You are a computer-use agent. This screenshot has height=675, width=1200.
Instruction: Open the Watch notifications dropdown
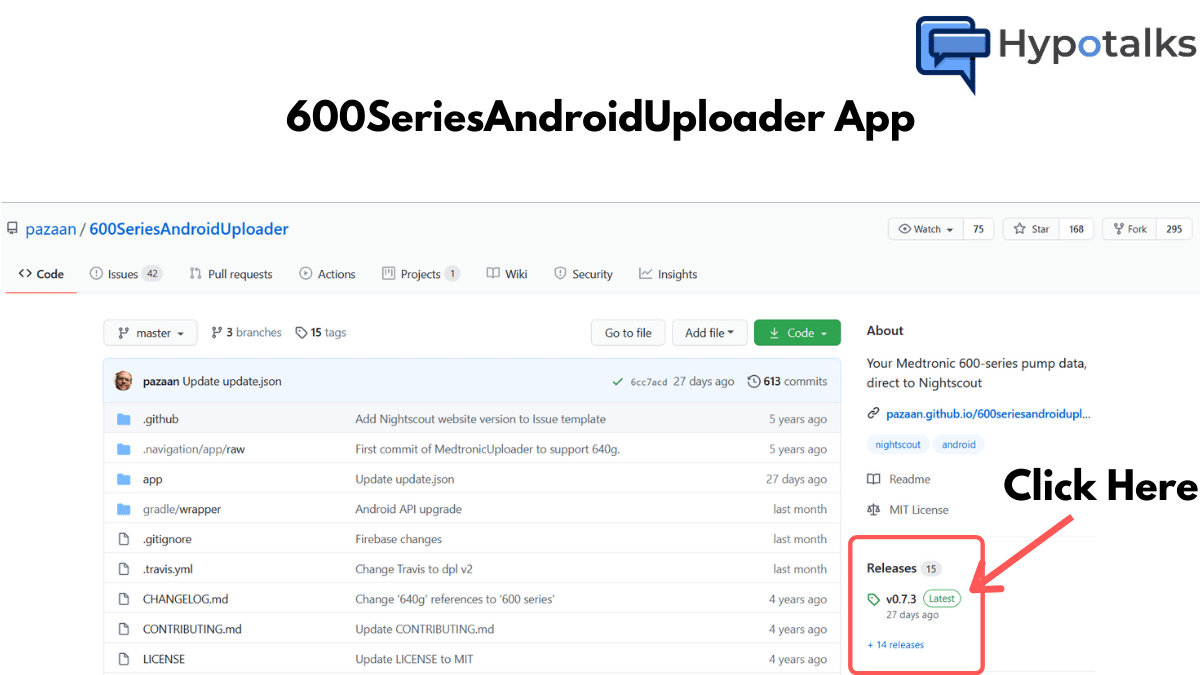point(925,229)
